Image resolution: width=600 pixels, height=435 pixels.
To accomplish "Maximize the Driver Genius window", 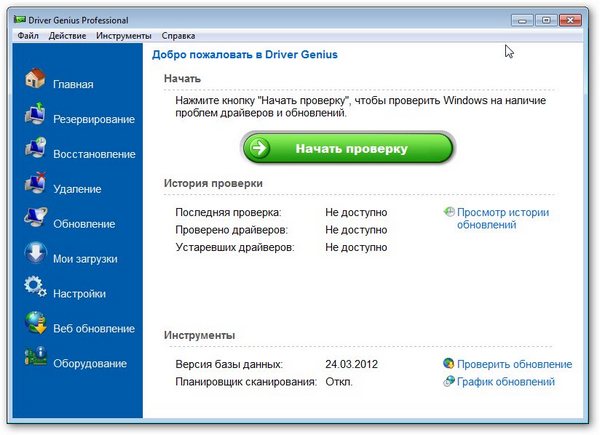I will (545, 19).
